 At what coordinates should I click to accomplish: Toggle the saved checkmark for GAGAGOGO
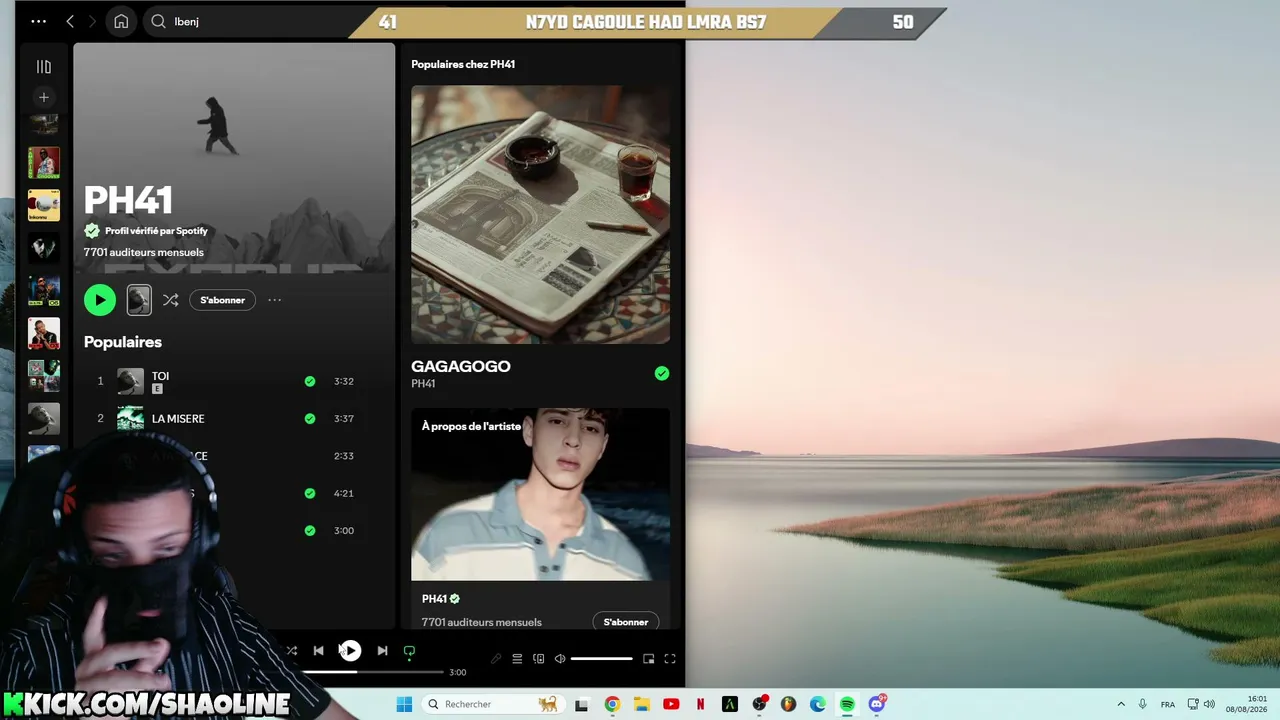click(x=662, y=373)
